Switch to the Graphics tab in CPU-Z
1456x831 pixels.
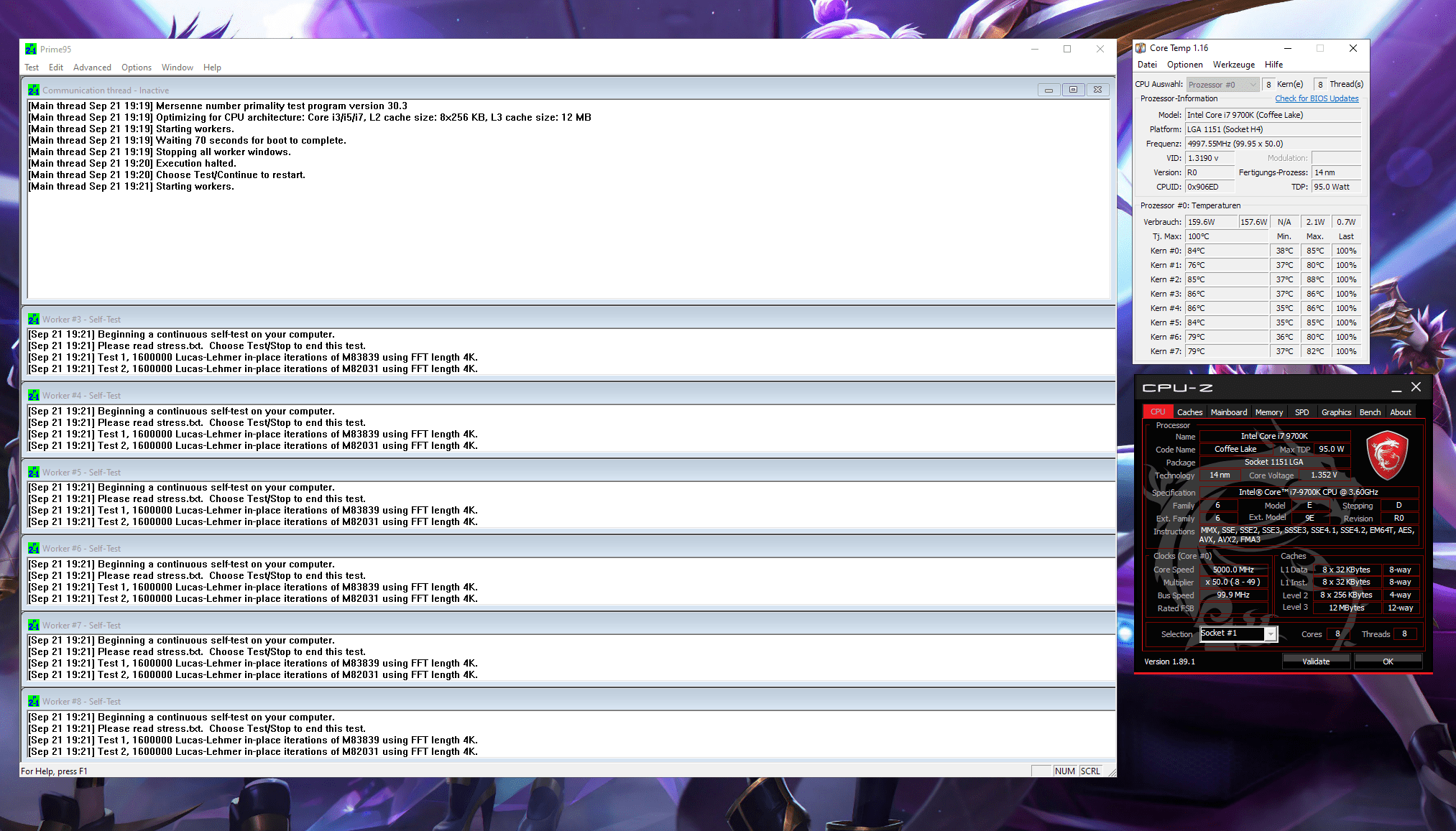click(x=1336, y=412)
